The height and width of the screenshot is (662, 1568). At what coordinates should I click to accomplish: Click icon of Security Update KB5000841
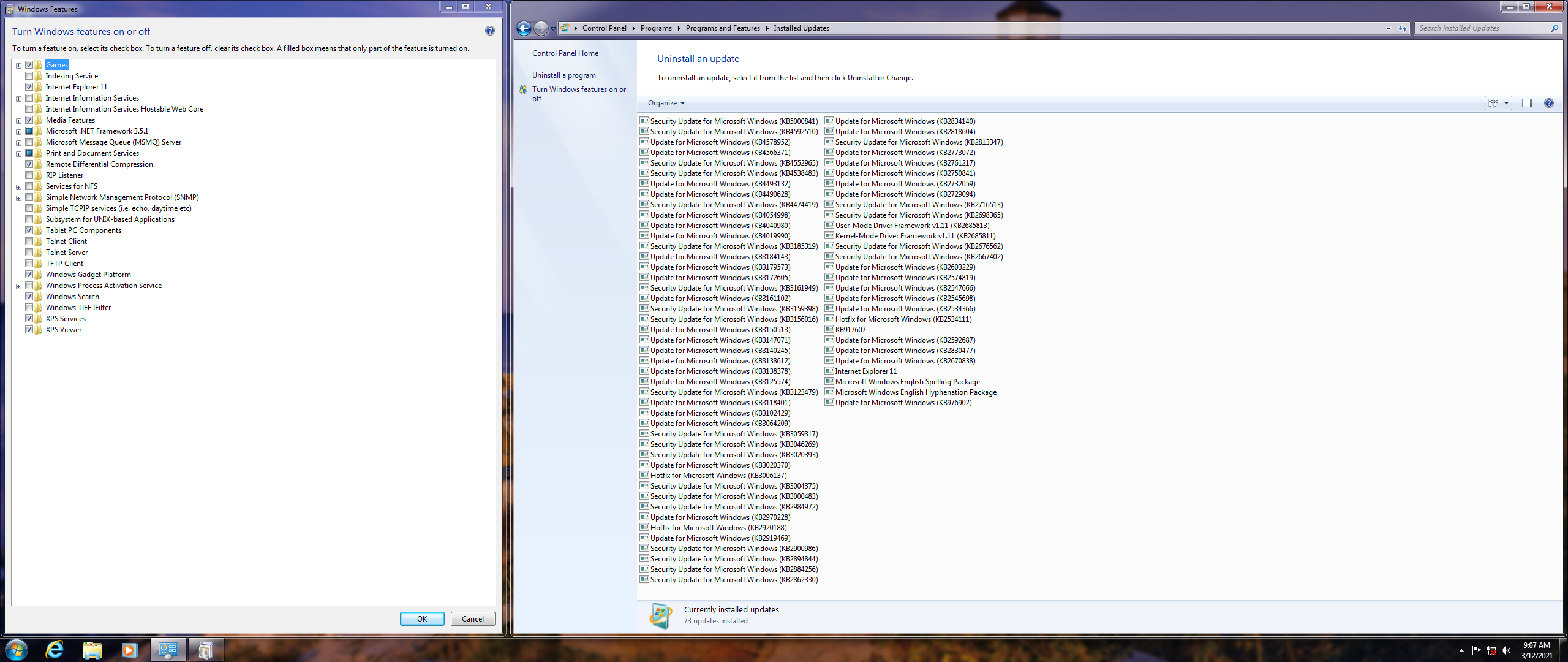click(x=644, y=121)
